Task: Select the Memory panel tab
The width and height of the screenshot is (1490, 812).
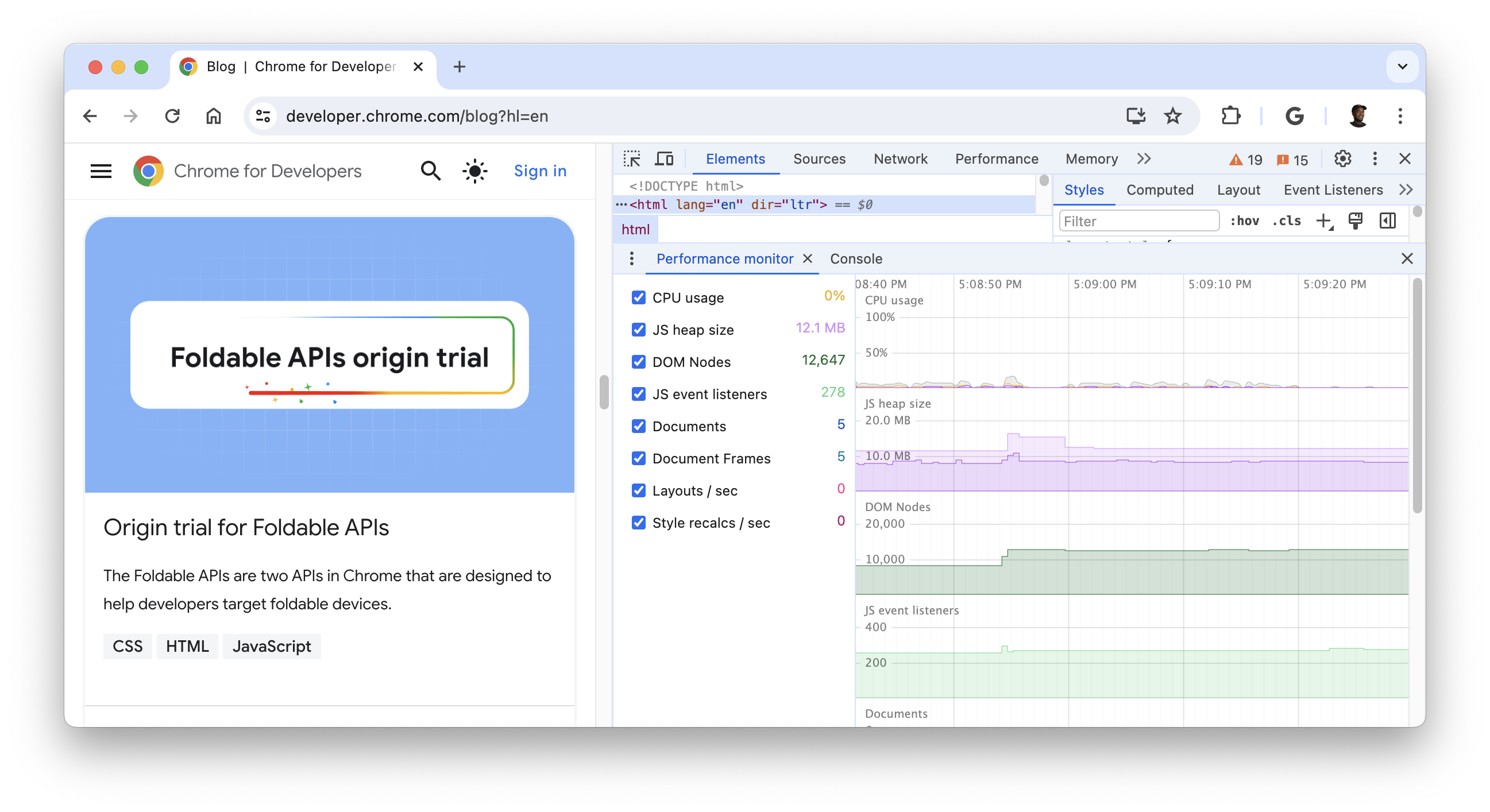Action: (x=1090, y=158)
